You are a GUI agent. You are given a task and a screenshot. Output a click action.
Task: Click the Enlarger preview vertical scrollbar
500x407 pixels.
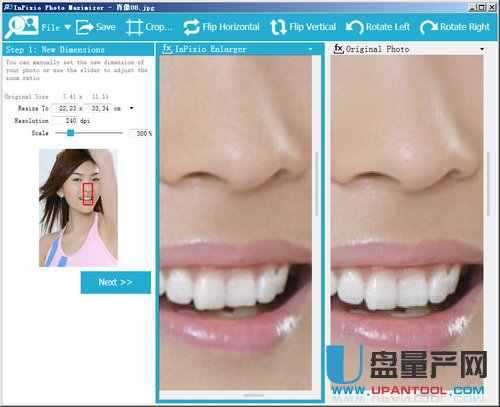point(316,183)
